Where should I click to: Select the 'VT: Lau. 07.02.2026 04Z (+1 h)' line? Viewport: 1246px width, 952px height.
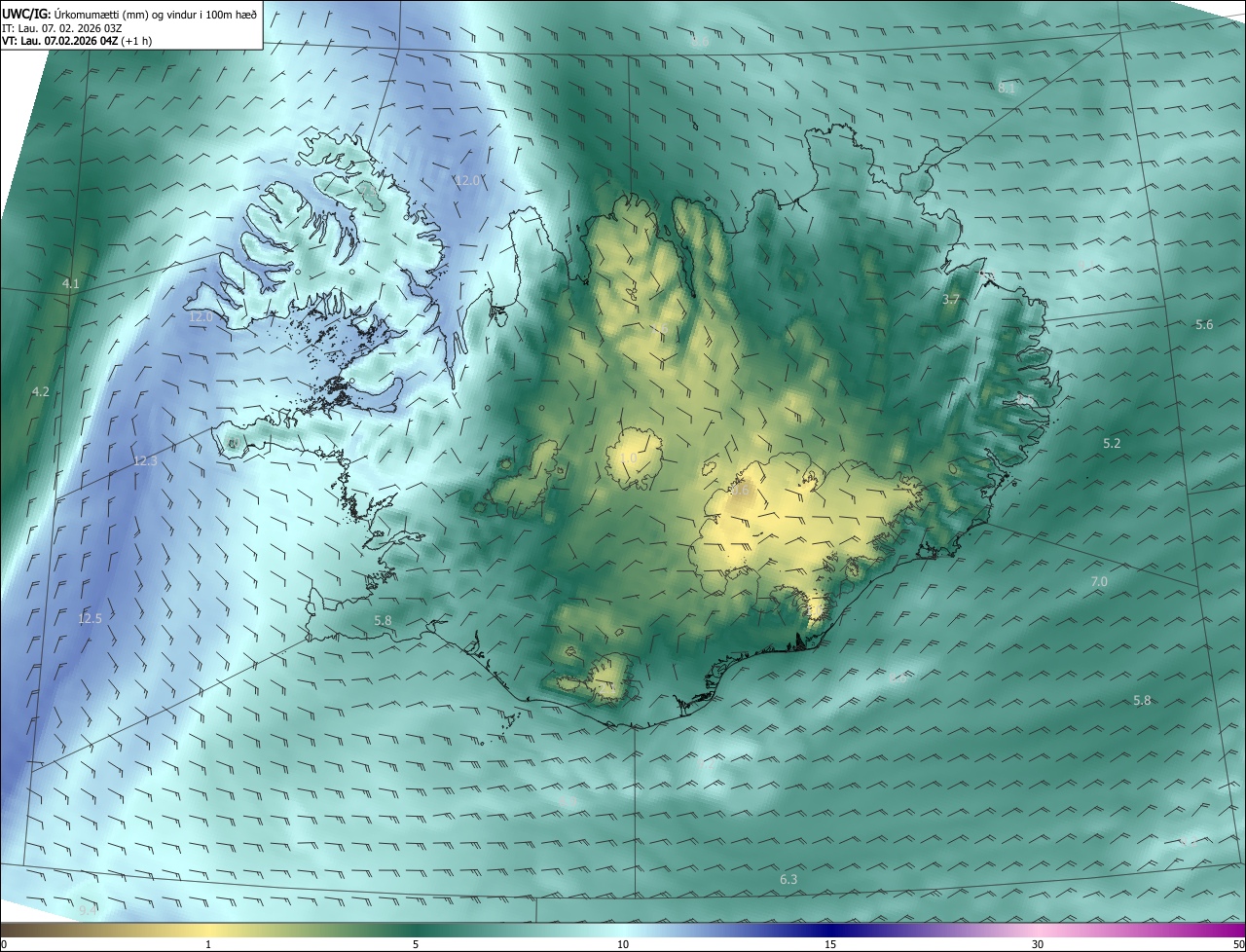point(77,41)
